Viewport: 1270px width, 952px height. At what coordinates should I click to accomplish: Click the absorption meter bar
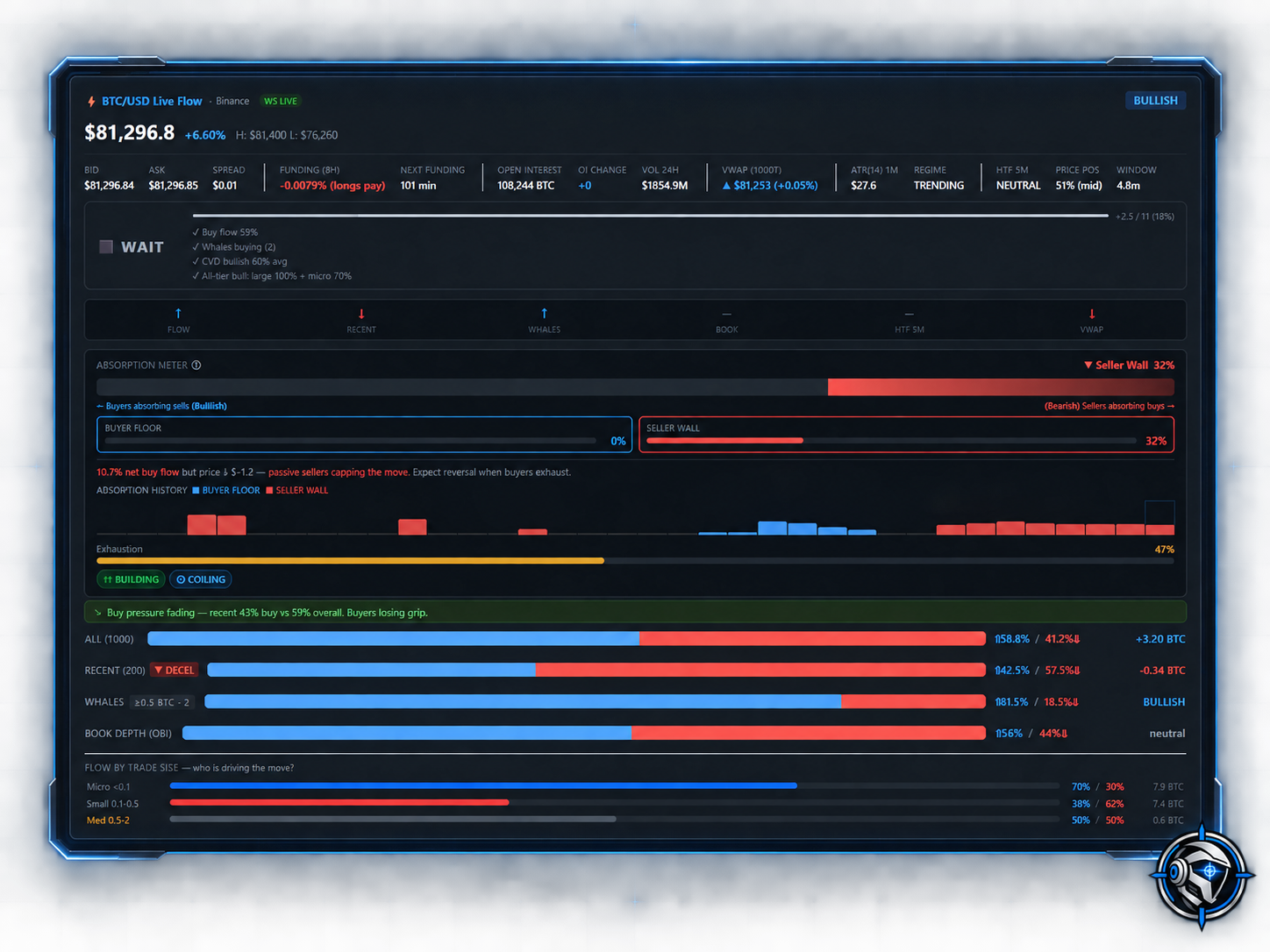click(635, 387)
